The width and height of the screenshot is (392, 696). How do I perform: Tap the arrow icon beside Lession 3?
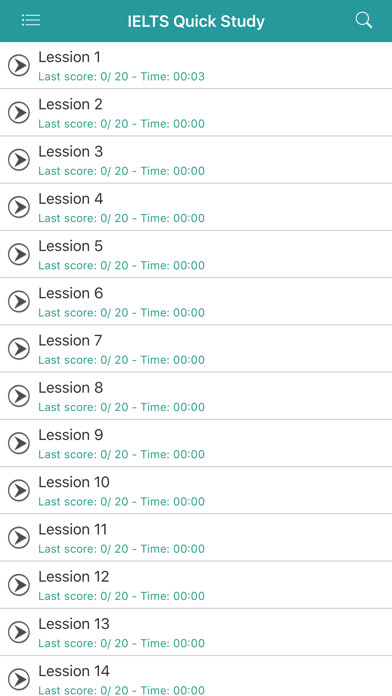pos(19,160)
